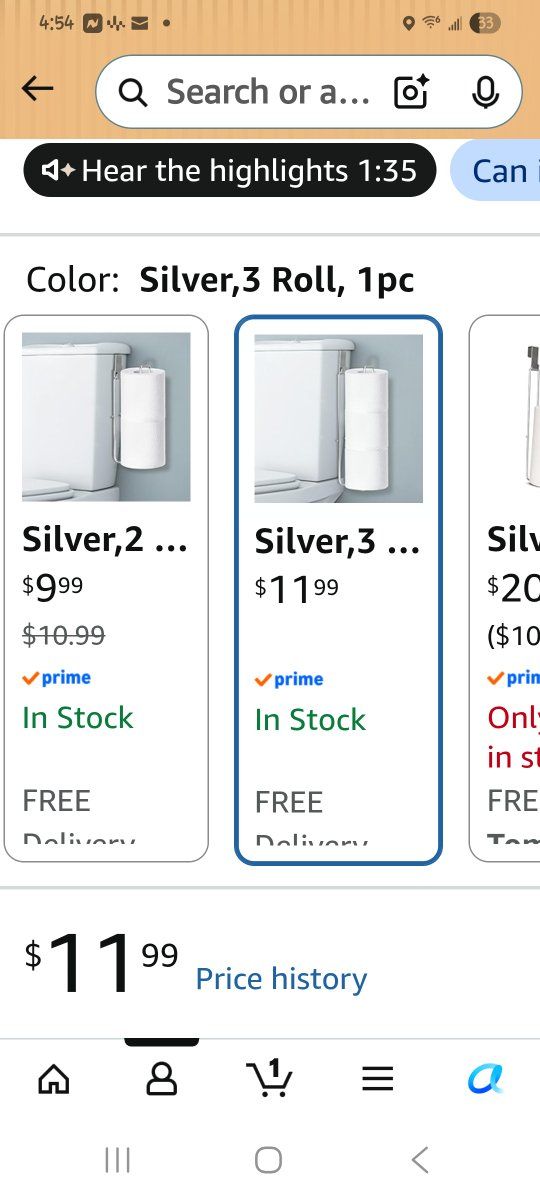This screenshot has height=1200, width=540.
Task: Tap the microphone voice search icon
Action: (x=485, y=92)
